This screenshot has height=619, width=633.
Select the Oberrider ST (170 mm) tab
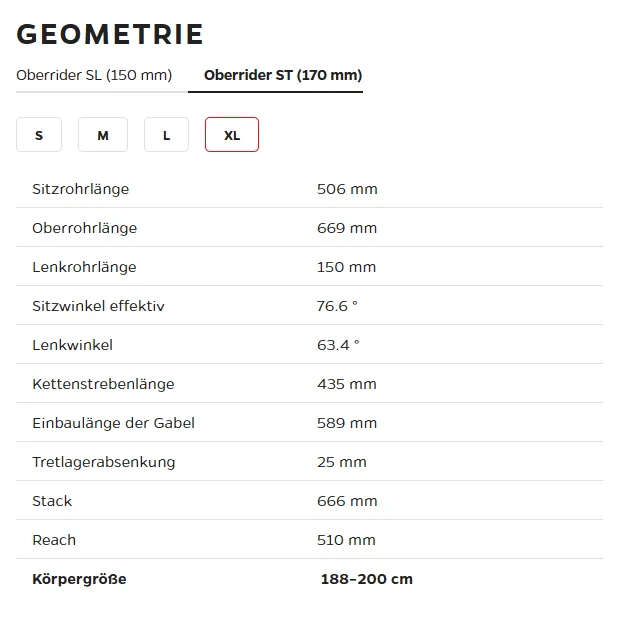(283, 75)
